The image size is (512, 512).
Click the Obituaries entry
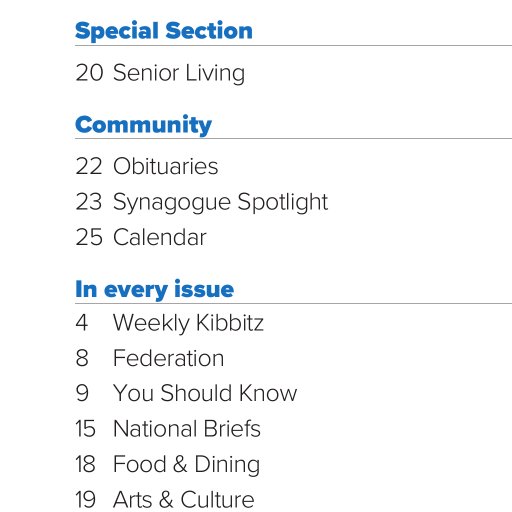click(166, 166)
